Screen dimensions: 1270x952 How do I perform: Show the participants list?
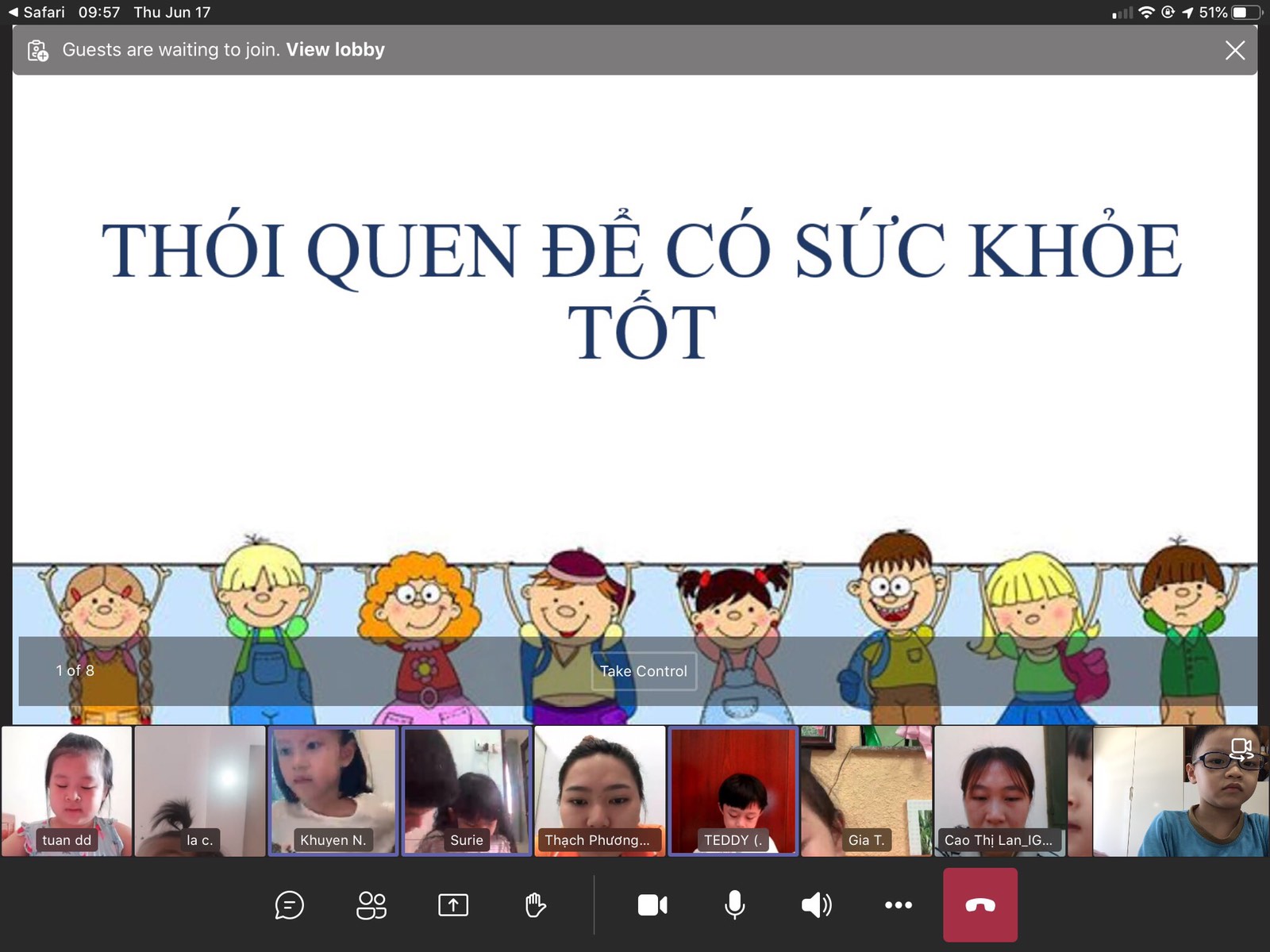tap(371, 905)
